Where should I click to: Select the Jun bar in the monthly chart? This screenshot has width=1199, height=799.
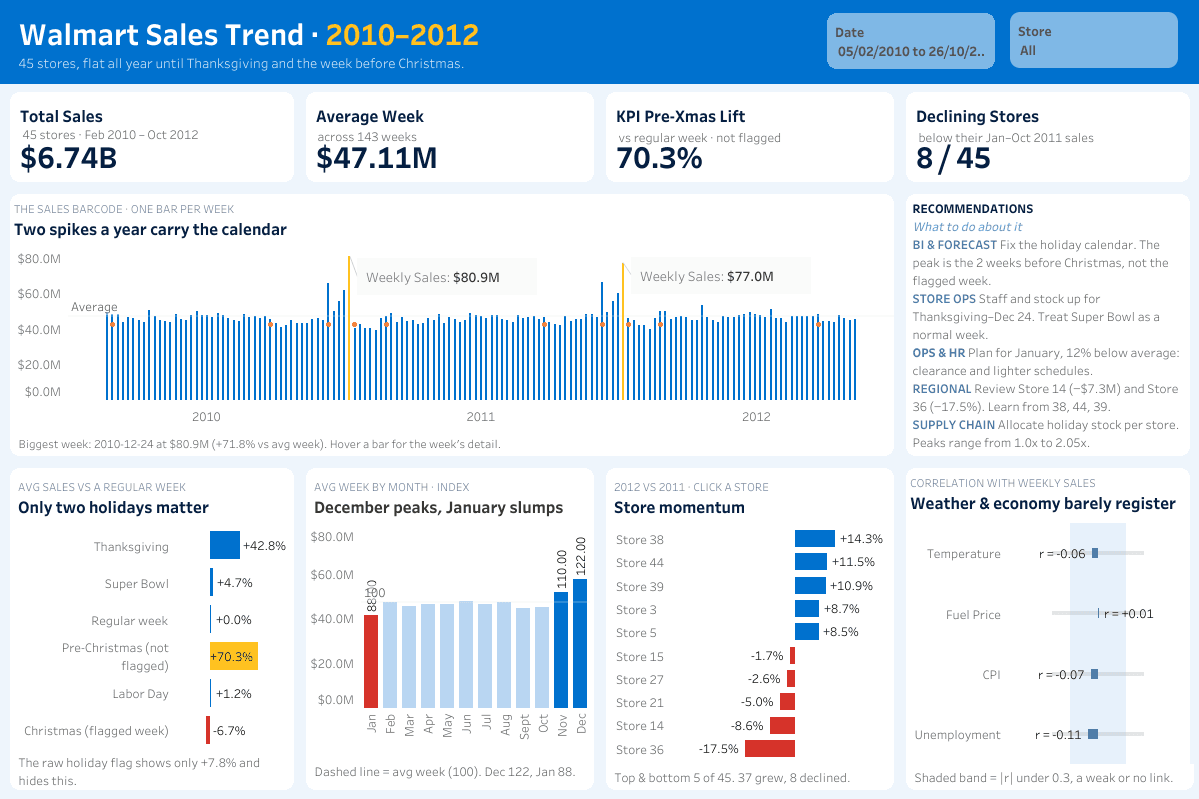point(466,654)
